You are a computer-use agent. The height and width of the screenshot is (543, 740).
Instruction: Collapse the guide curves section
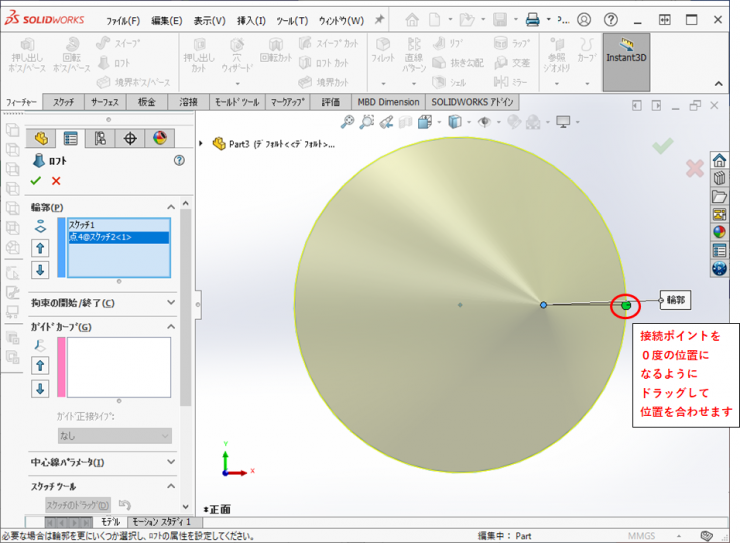point(170,327)
